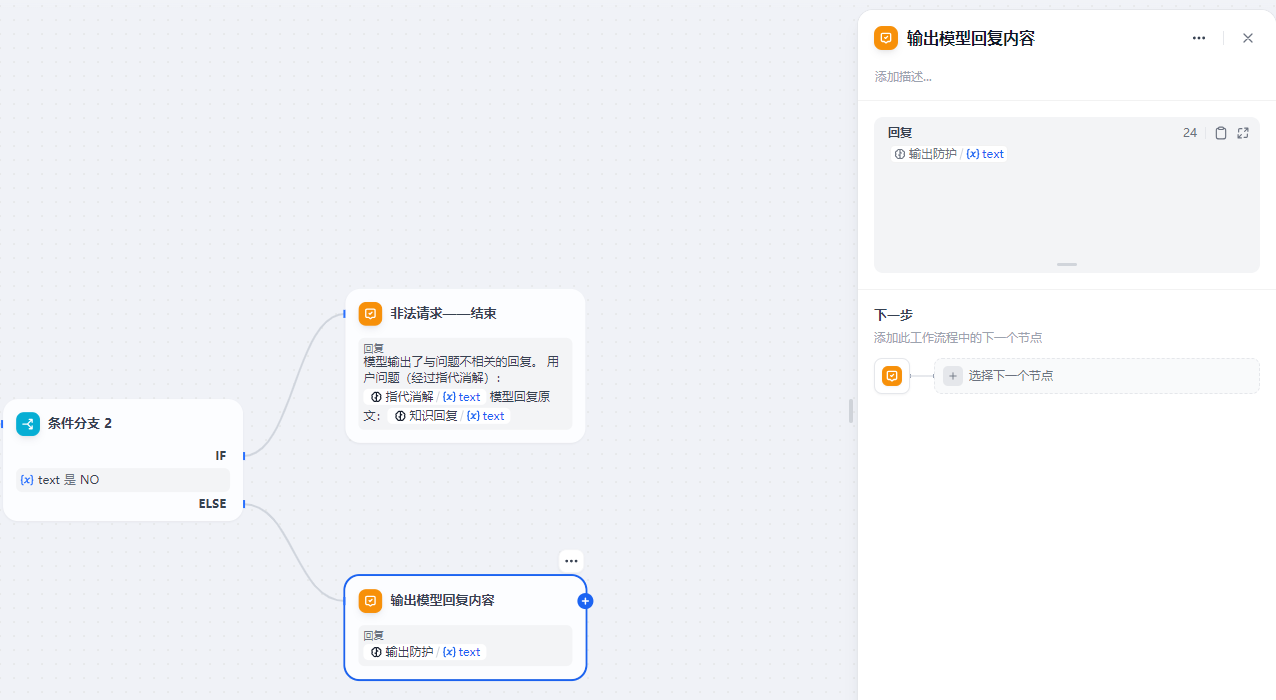Select the 条件分支 2 node title
Viewport: 1276px width, 700px height.
80,424
